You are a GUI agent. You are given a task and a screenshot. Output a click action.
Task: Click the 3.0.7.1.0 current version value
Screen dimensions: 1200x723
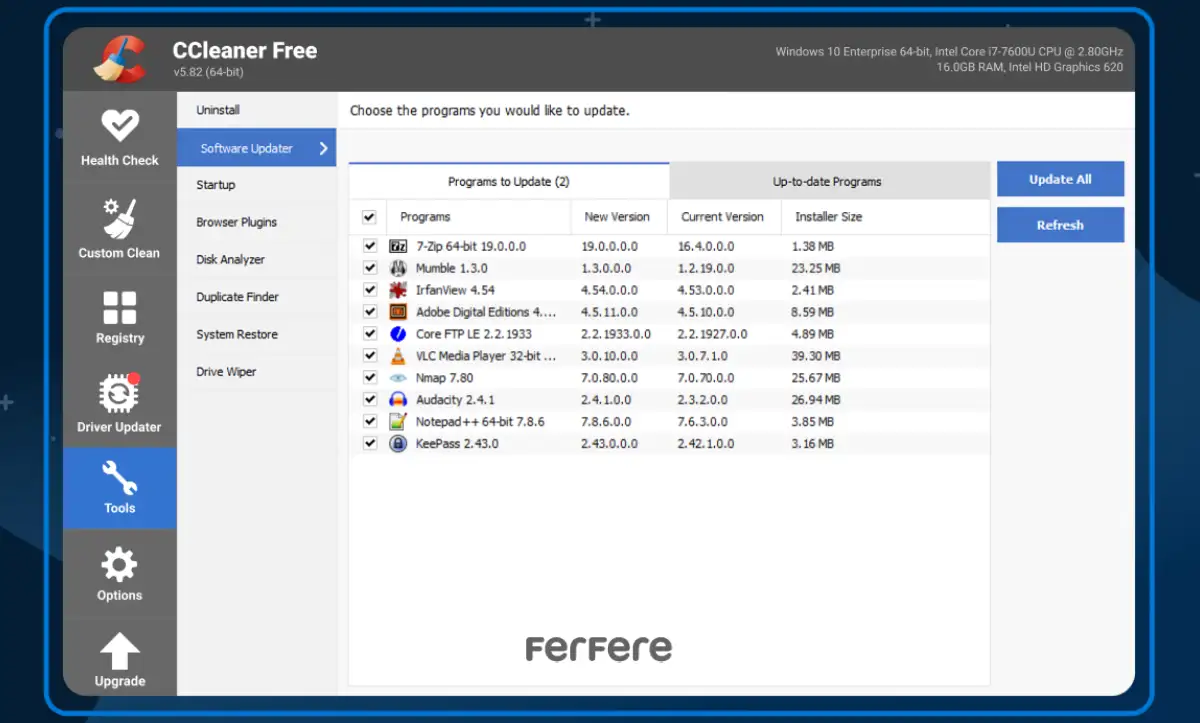[x=706, y=356]
